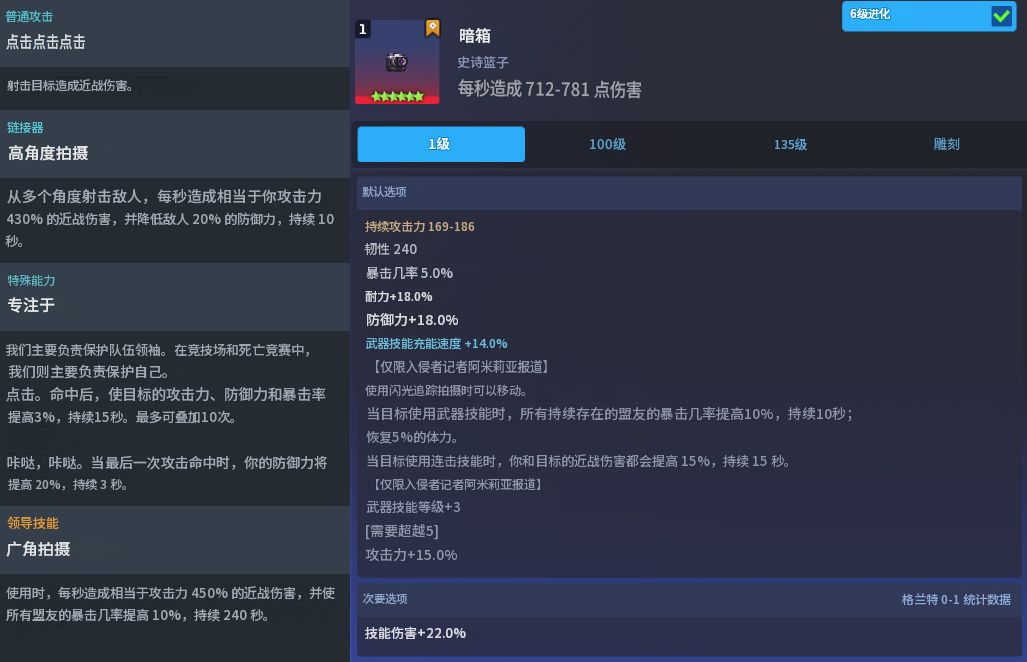Click the 专注于 ability name
The height and width of the screenshot is (662, 1027).
tap(31, 305)
